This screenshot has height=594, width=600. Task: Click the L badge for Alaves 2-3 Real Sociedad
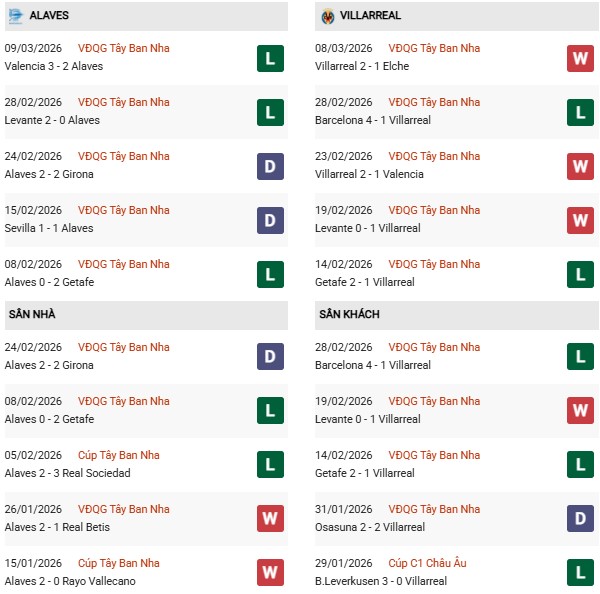coord(270,464)
